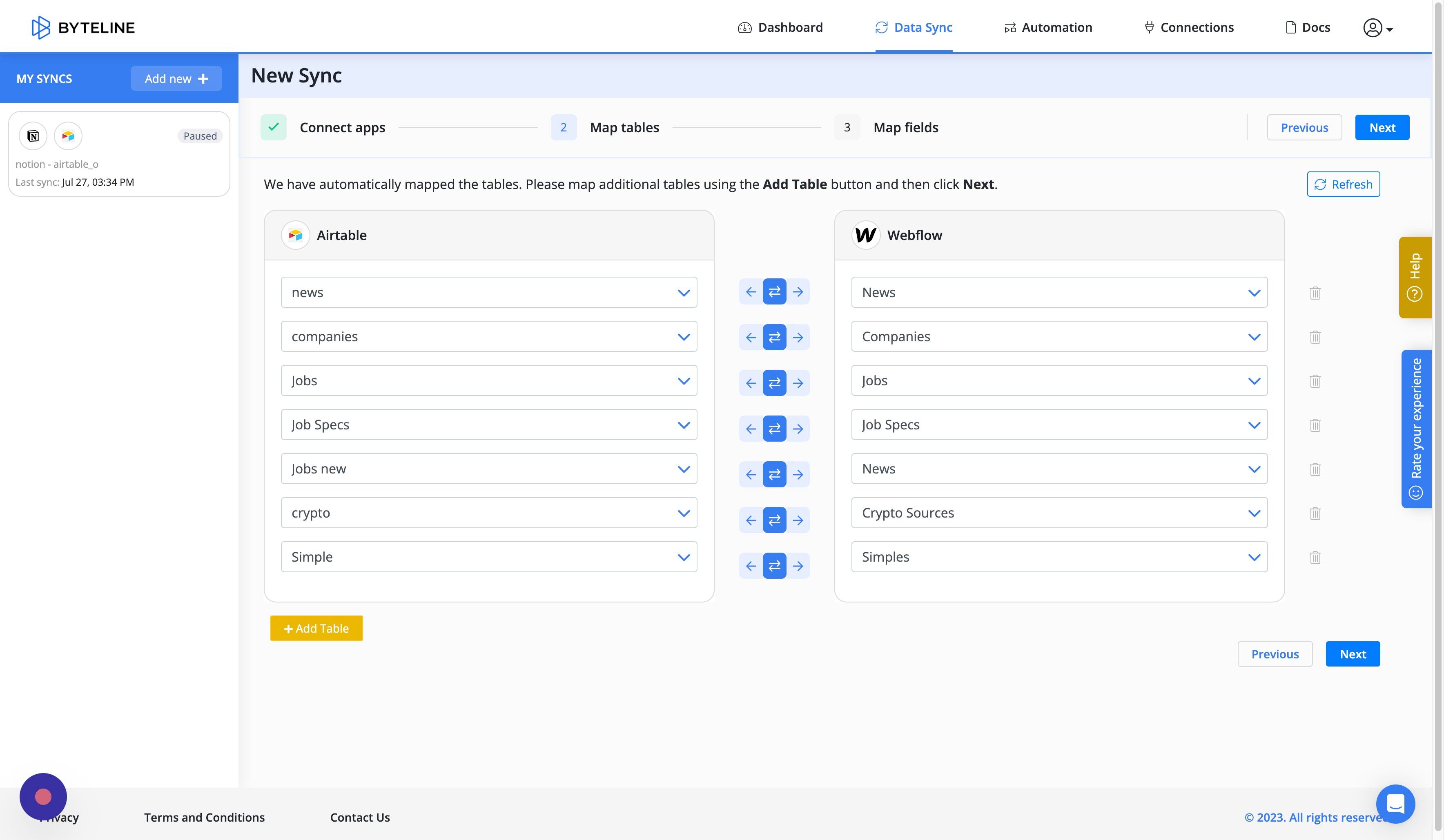This screenshot has height=840, width=1444.
Task: Open Airtable crypto table dropdown
Action: point(489,513)
